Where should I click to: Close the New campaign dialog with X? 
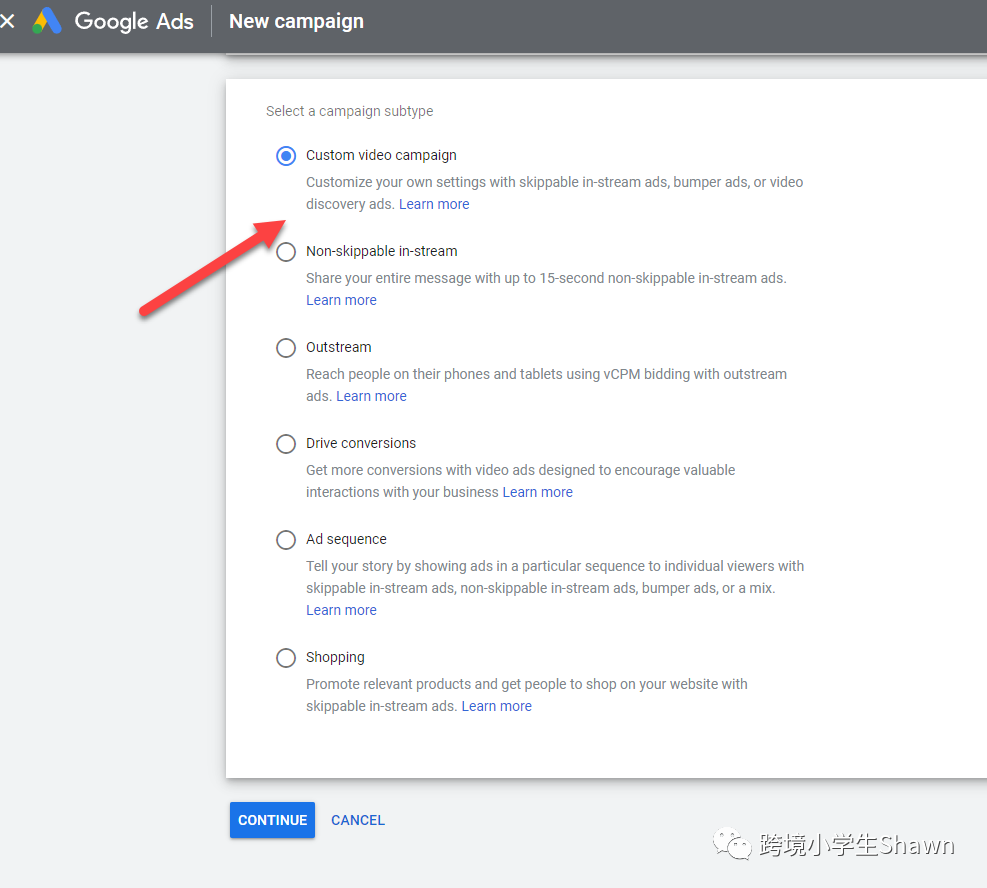7,21
